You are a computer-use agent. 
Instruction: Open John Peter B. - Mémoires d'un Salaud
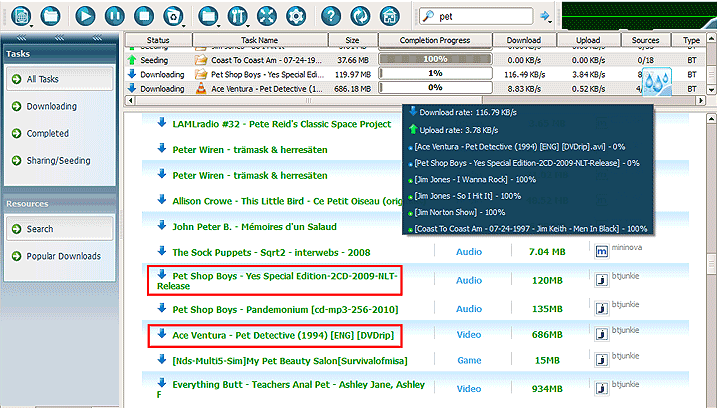pyautogui.click(x=254, y=227)
